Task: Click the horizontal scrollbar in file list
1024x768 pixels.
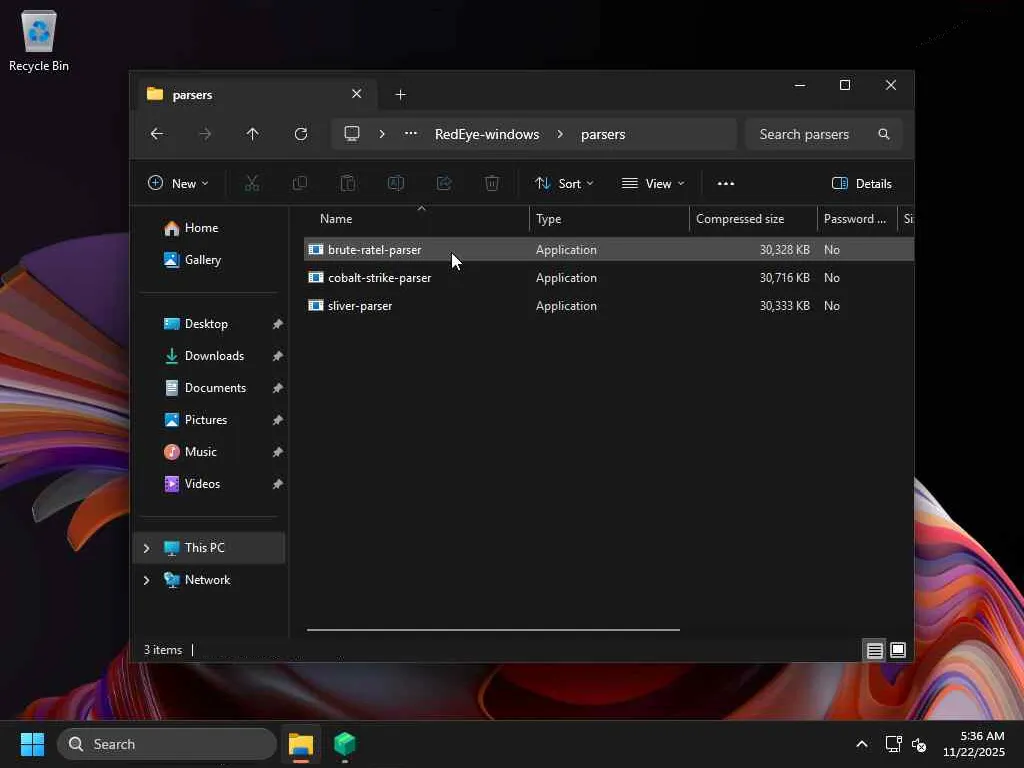Action: 493,630
